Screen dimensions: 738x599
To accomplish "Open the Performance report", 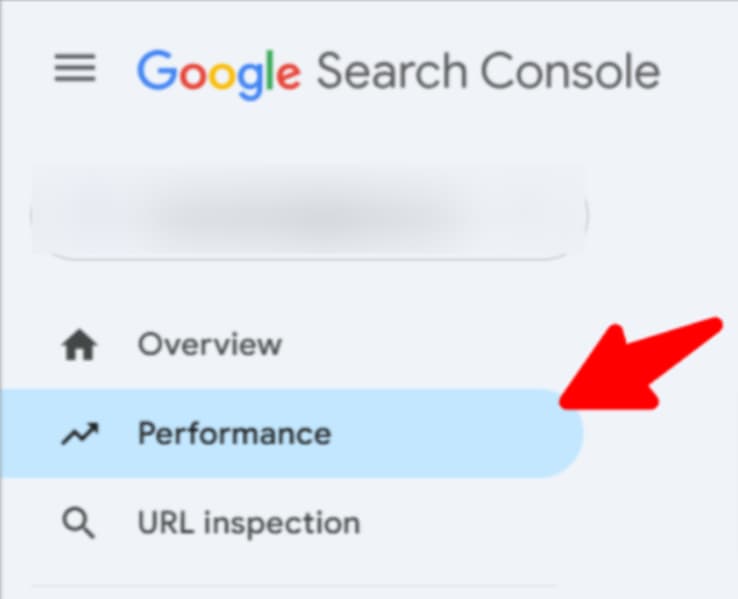I will point(234,434).
